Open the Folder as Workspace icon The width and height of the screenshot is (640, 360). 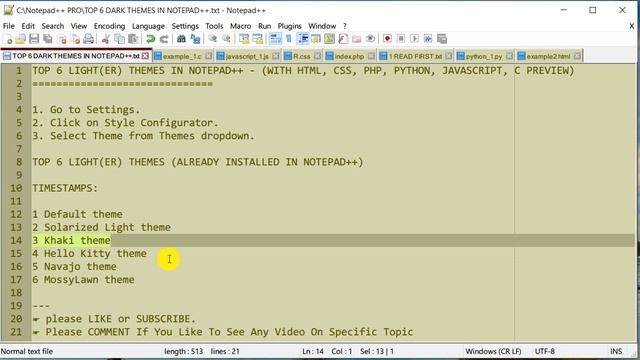click(357, 39)
